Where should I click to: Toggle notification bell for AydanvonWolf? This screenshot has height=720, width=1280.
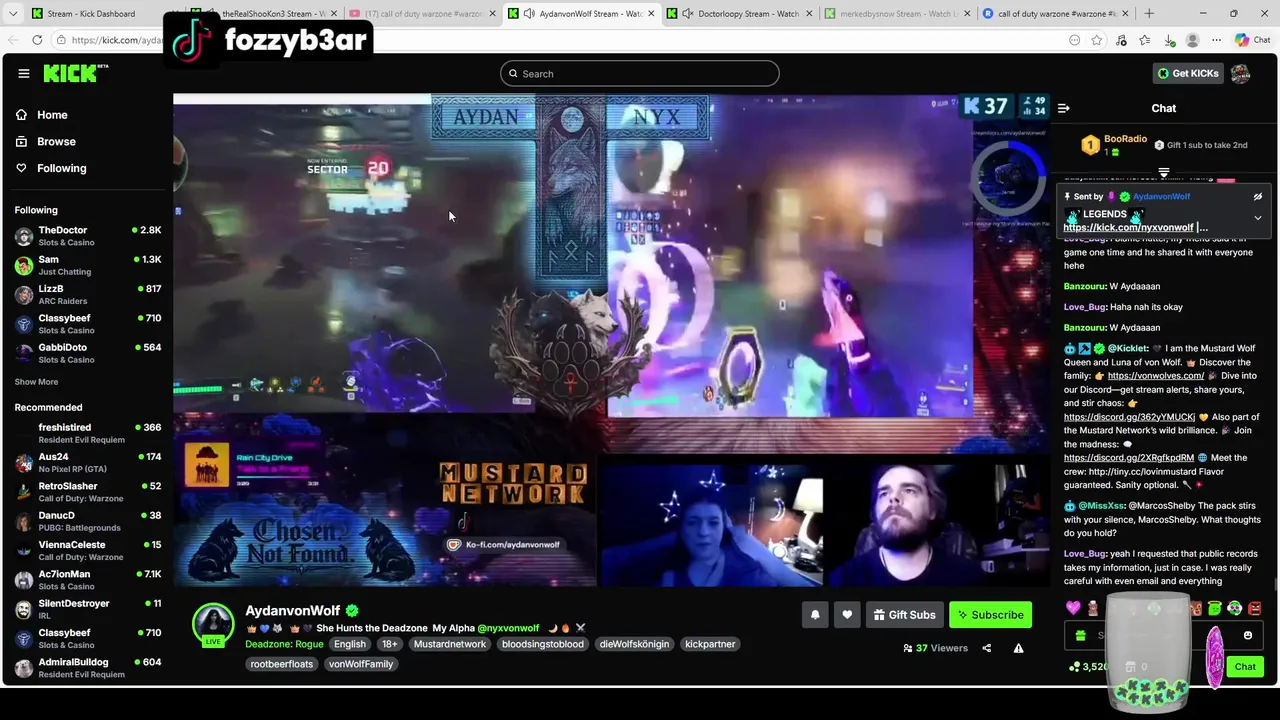(815, 615)
